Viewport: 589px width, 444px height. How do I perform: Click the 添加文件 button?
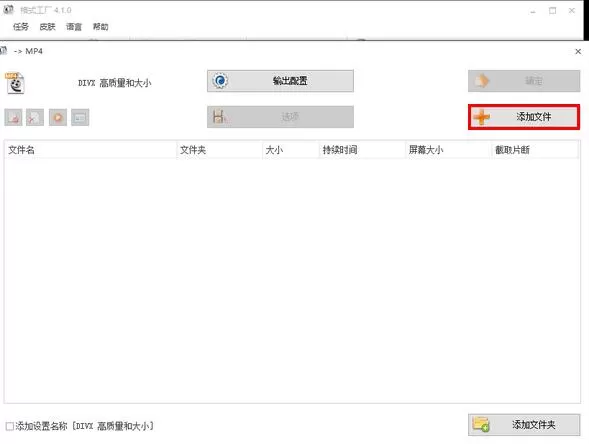click(524, 117)
